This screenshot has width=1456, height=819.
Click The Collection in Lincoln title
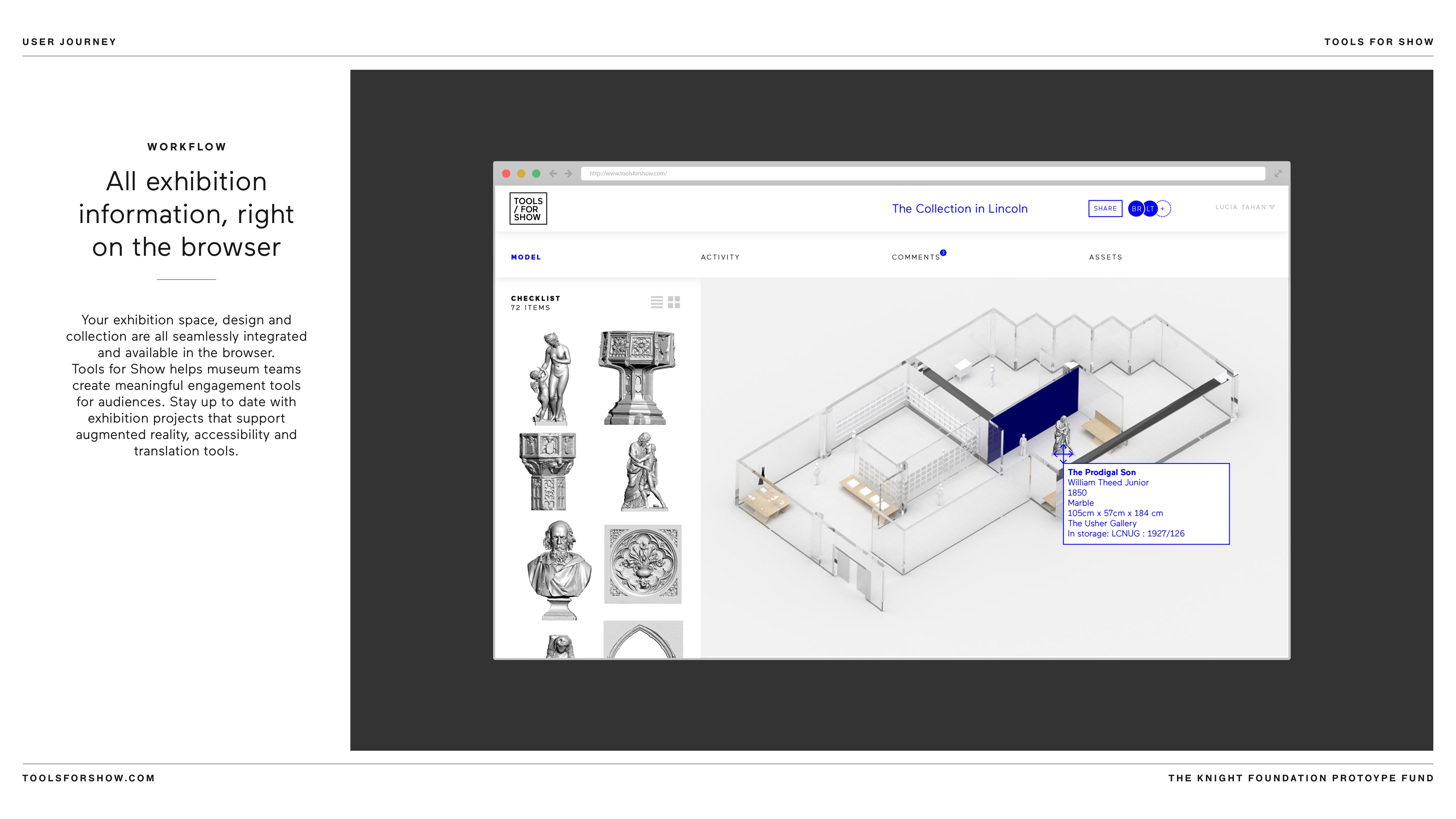click(x=960, y=209)
